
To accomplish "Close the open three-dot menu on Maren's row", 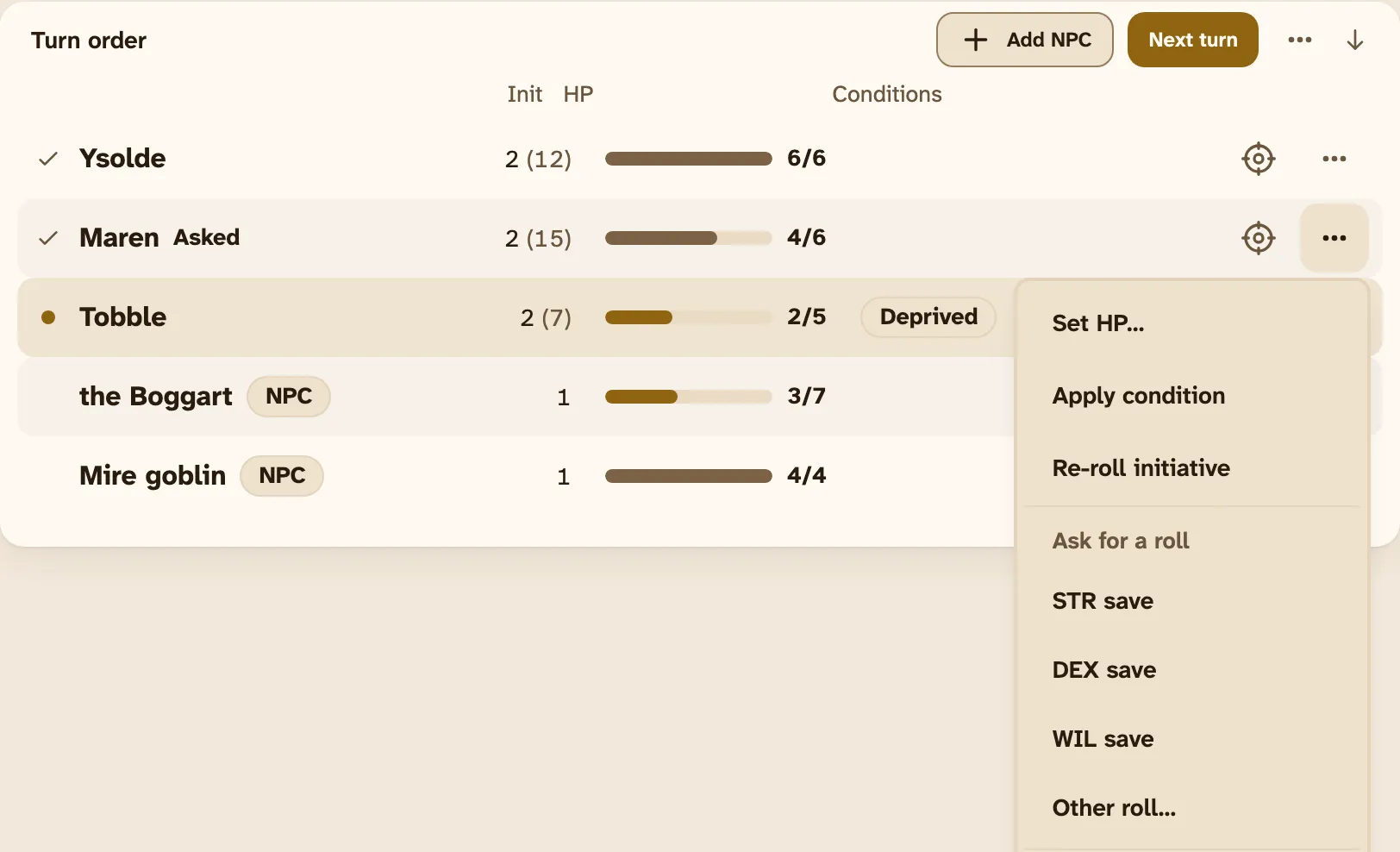I will [1334, 238].
